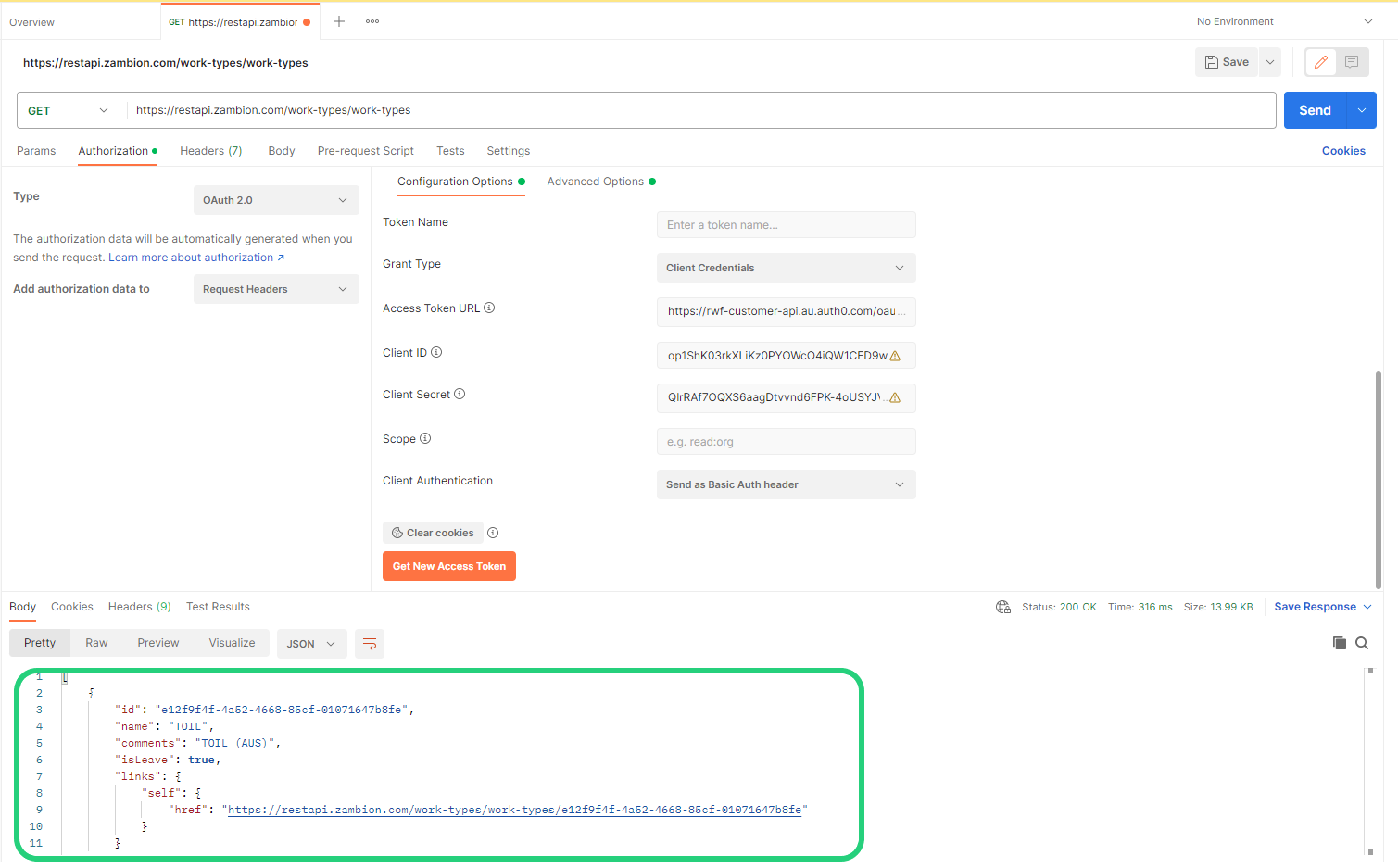Click the info icon next to Clear cookies
The width and height of the screenshot is (1398, 868).
[493, 533]
